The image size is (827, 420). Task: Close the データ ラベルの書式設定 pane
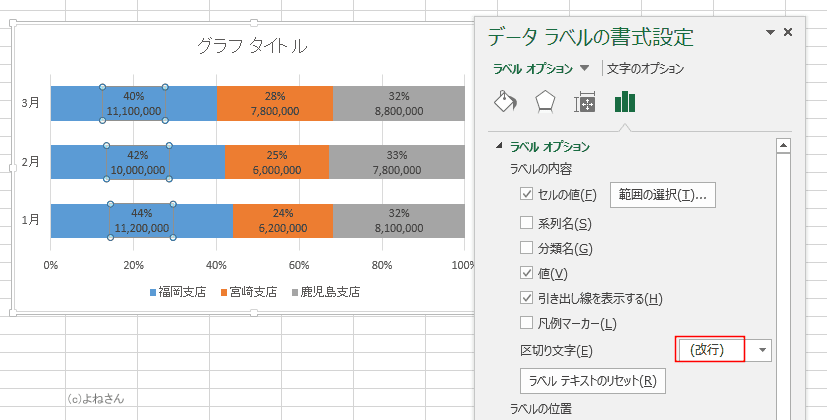[788, 32]
